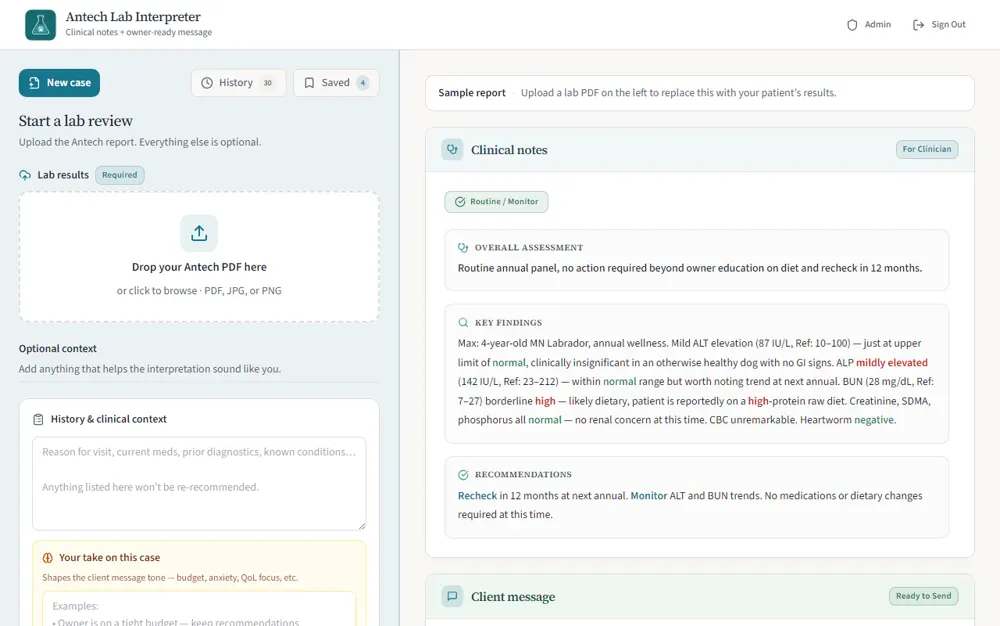This screenshot has height=626, width=1000.
Task: Click the magnifier icon beside Key Findings
Action: [x=463, y=323]
